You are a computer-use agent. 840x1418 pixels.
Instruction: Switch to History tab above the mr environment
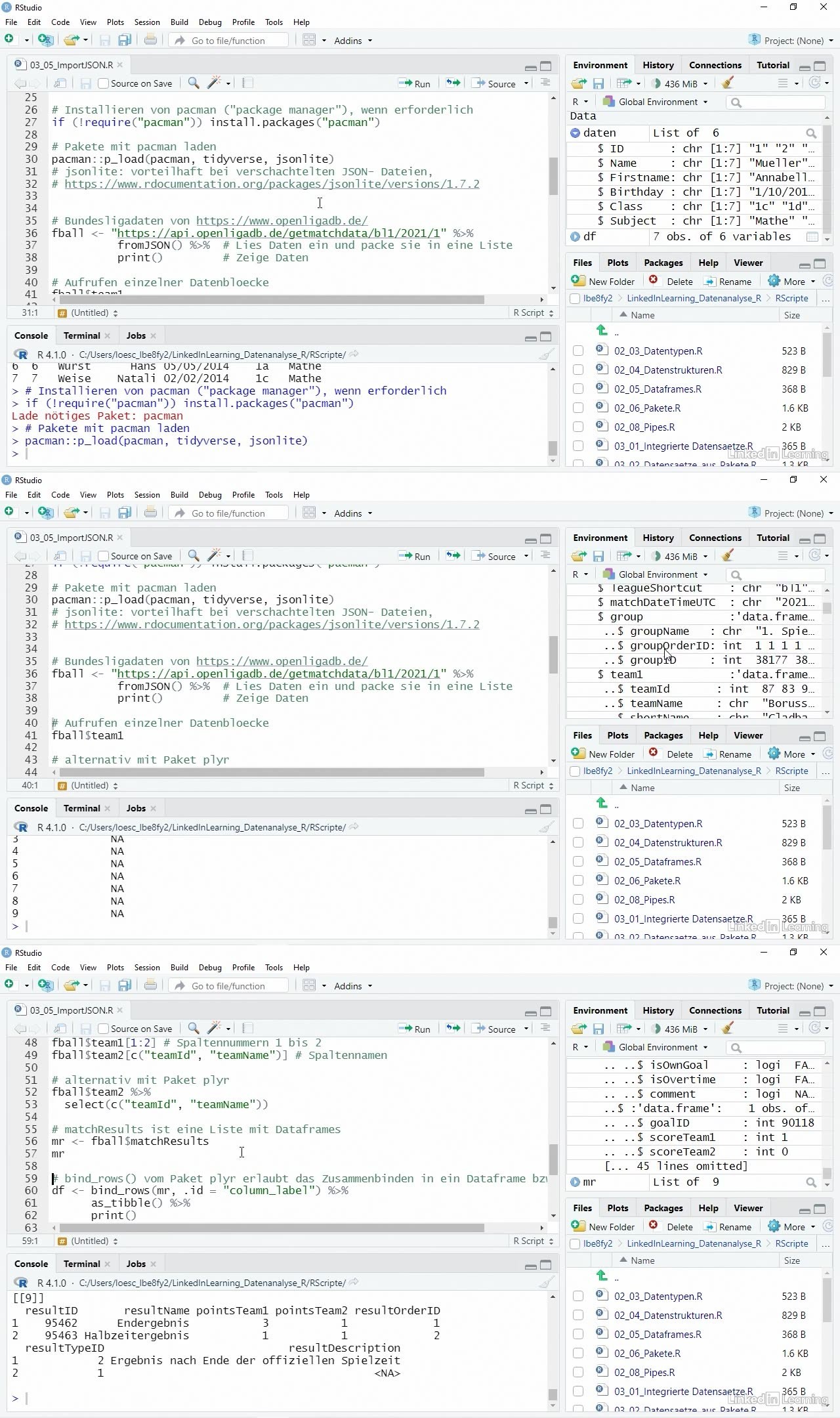tap(658, 1010)
